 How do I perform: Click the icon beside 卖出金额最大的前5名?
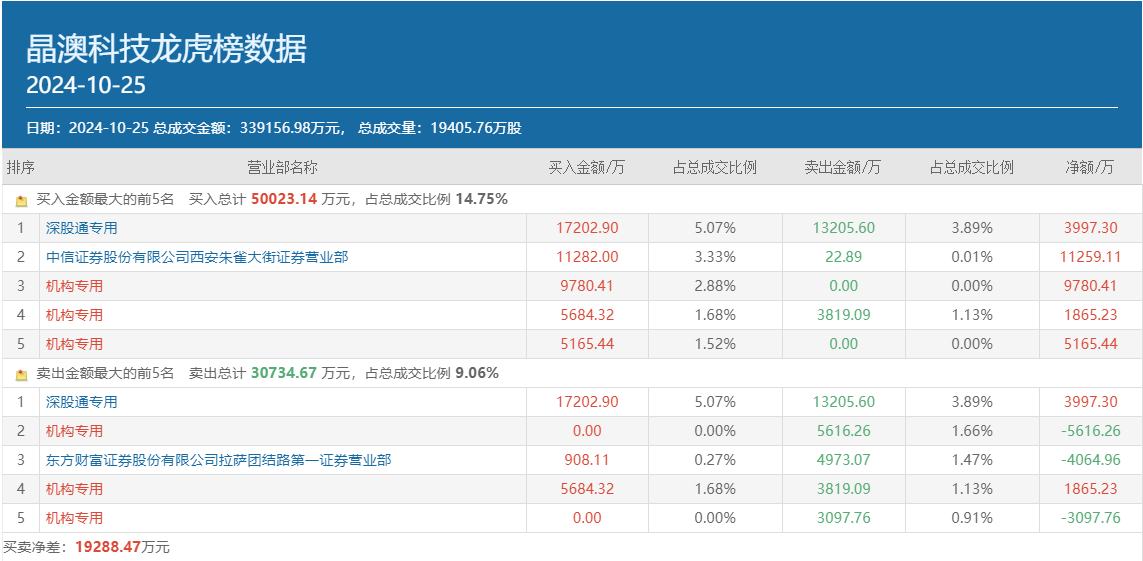[x=21, y=374]
